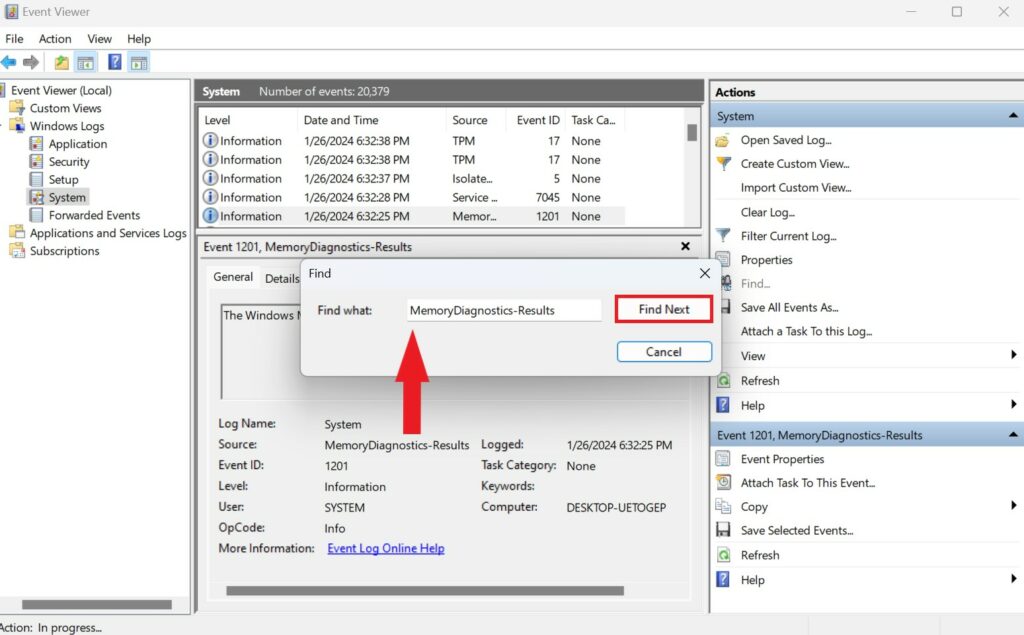Click the Filter Current Log funnel icon
1024x635 pixels.
click(722, 236)
